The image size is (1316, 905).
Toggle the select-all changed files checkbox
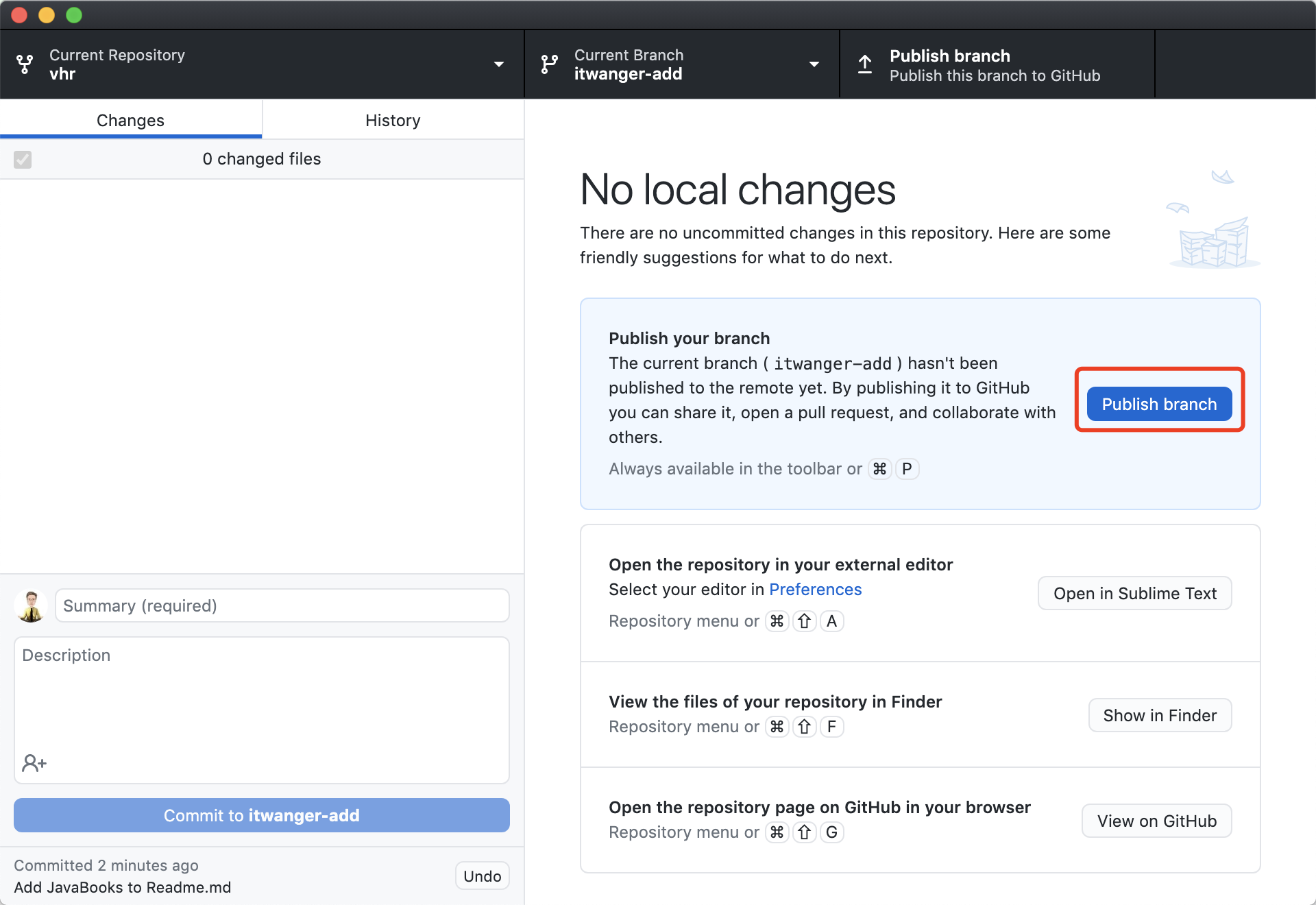[x=23, y=159]
